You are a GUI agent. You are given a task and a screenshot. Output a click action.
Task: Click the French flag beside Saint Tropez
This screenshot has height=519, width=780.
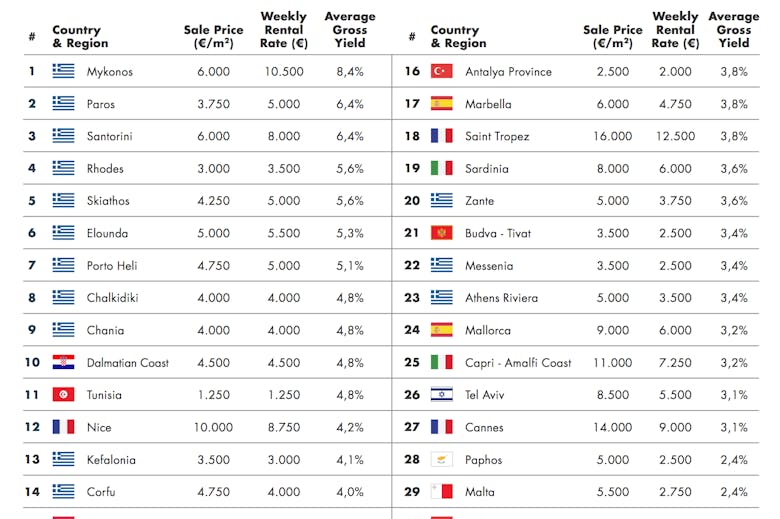point(442,136)
